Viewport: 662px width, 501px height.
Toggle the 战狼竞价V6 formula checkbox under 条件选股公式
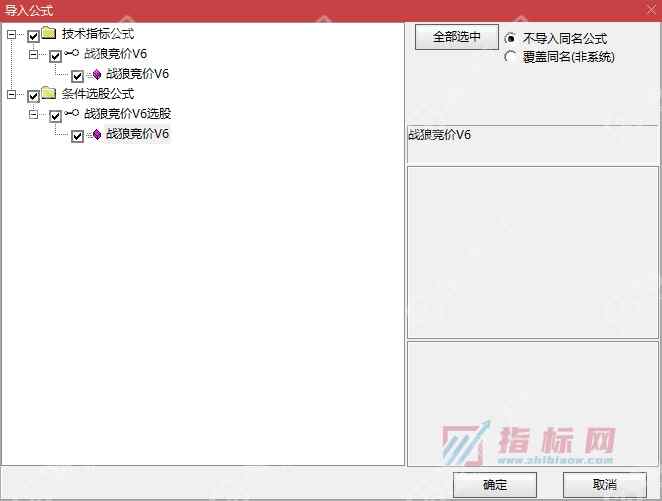coord(77,136)
